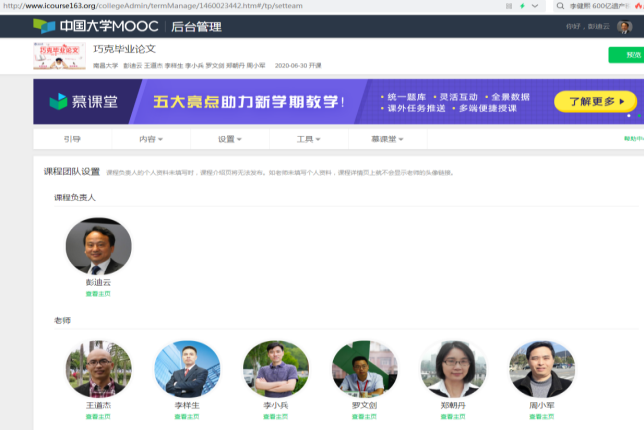Screen dimensions: 644x430
Task: Click 王道杰's teacher avatar
Action: (x=98, y=370)
